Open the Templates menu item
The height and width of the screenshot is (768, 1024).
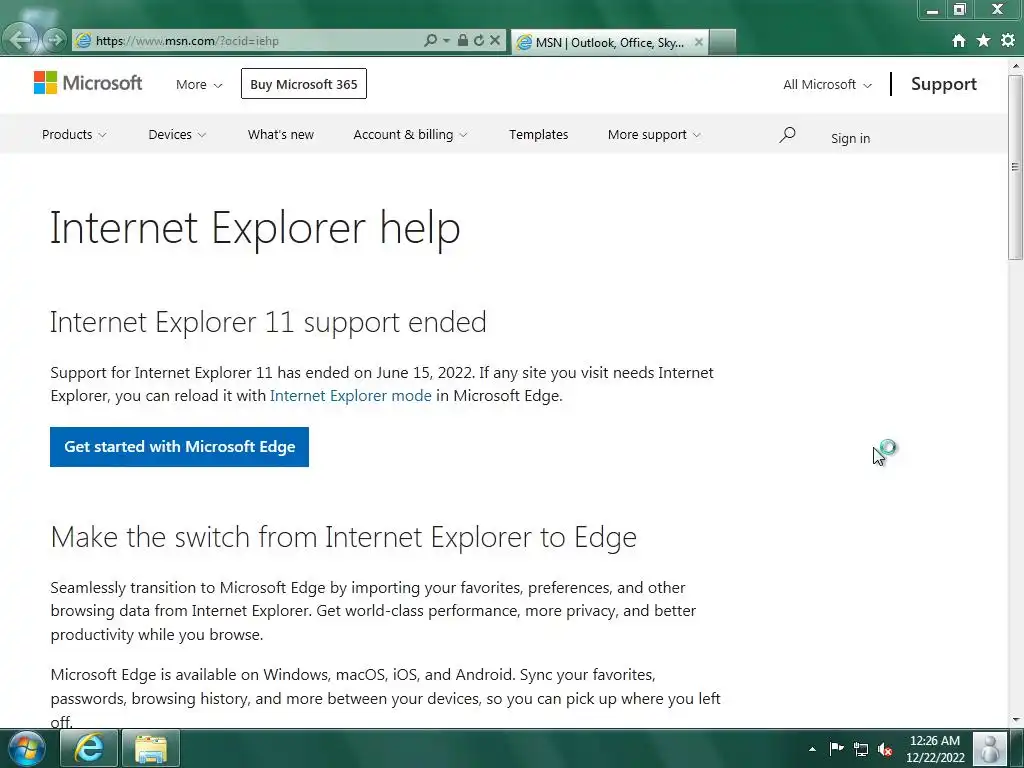pyautogui.click(x=539, y=135)
